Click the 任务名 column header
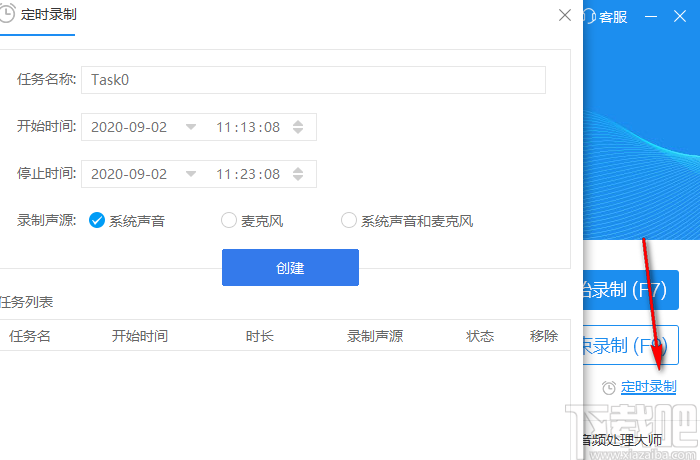The image size is (700, 460). click(30, 336)
